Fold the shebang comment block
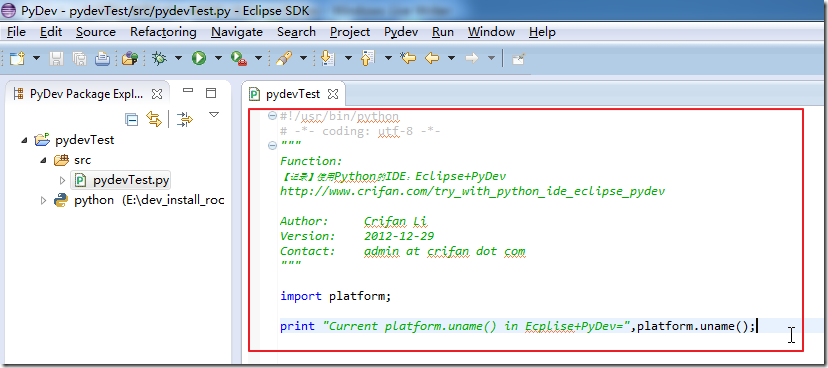 [x=272, y=116]
